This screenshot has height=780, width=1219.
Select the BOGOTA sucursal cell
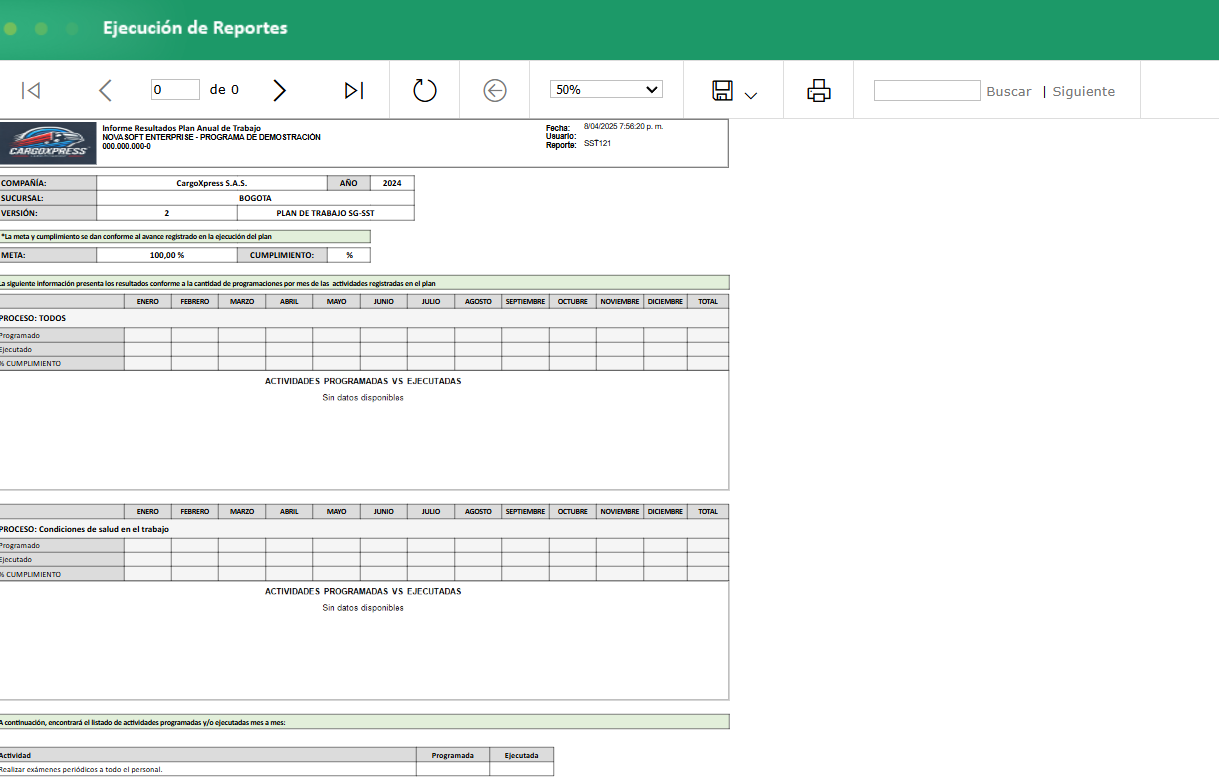255,198
